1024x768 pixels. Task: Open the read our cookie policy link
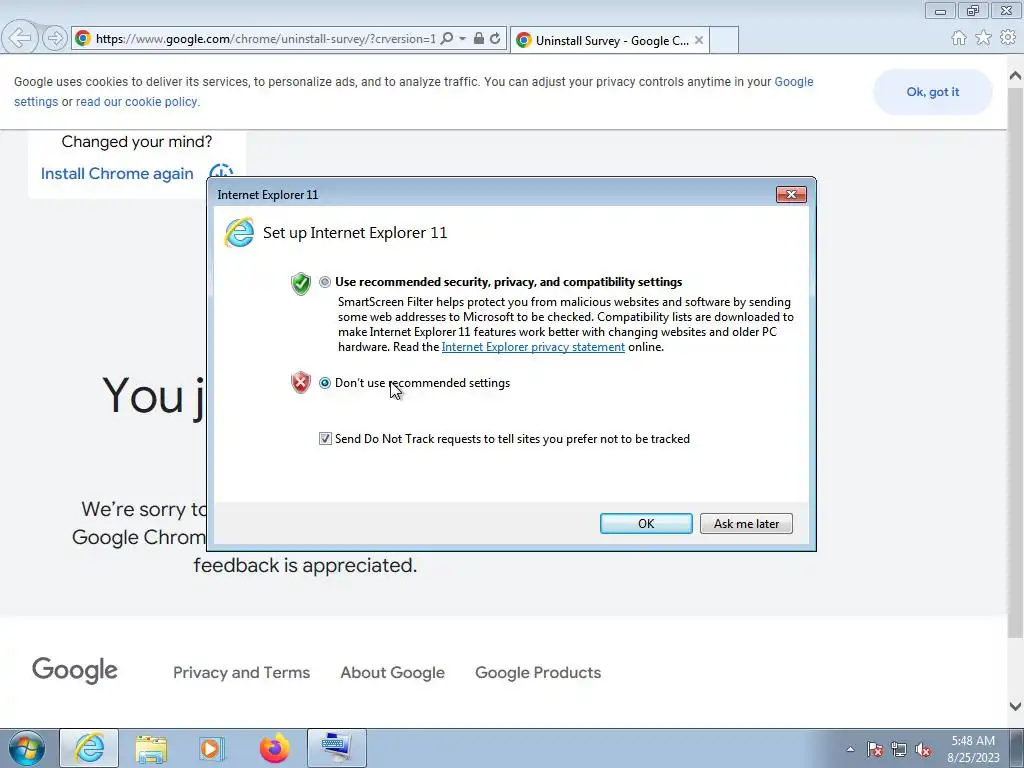(136, 102)
